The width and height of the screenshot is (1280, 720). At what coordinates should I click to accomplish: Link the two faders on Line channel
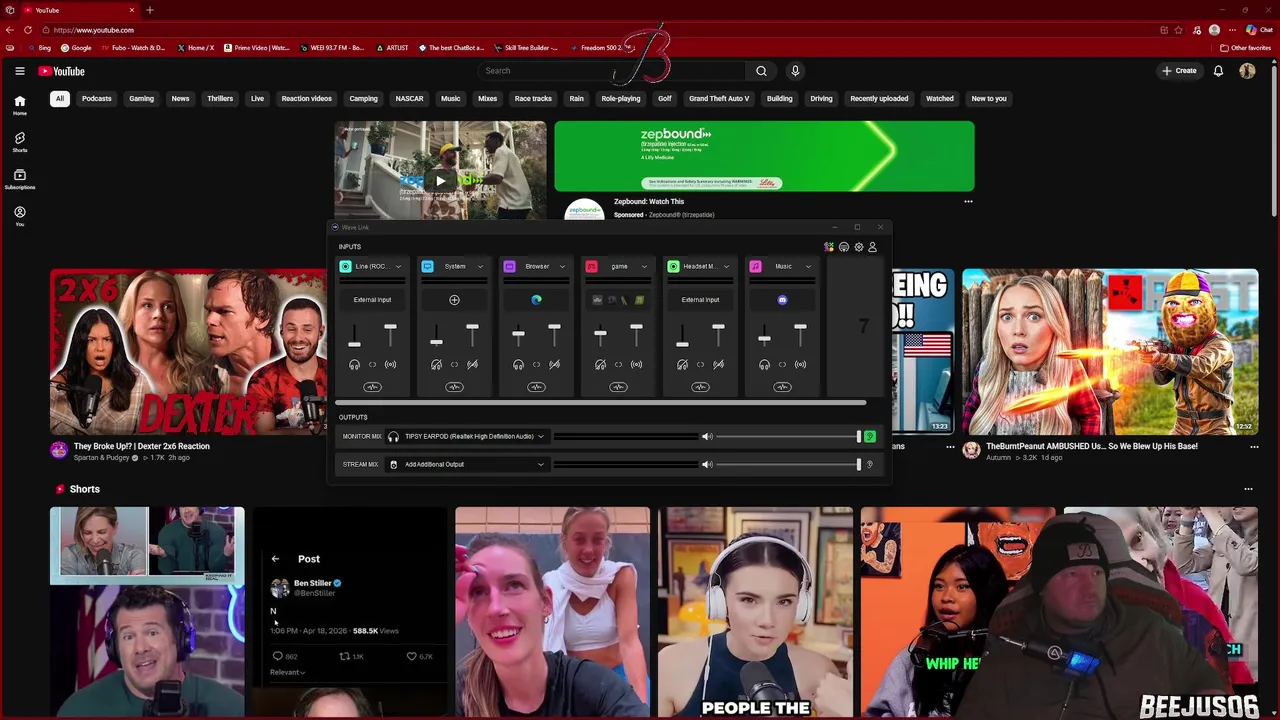coord(372,365)
